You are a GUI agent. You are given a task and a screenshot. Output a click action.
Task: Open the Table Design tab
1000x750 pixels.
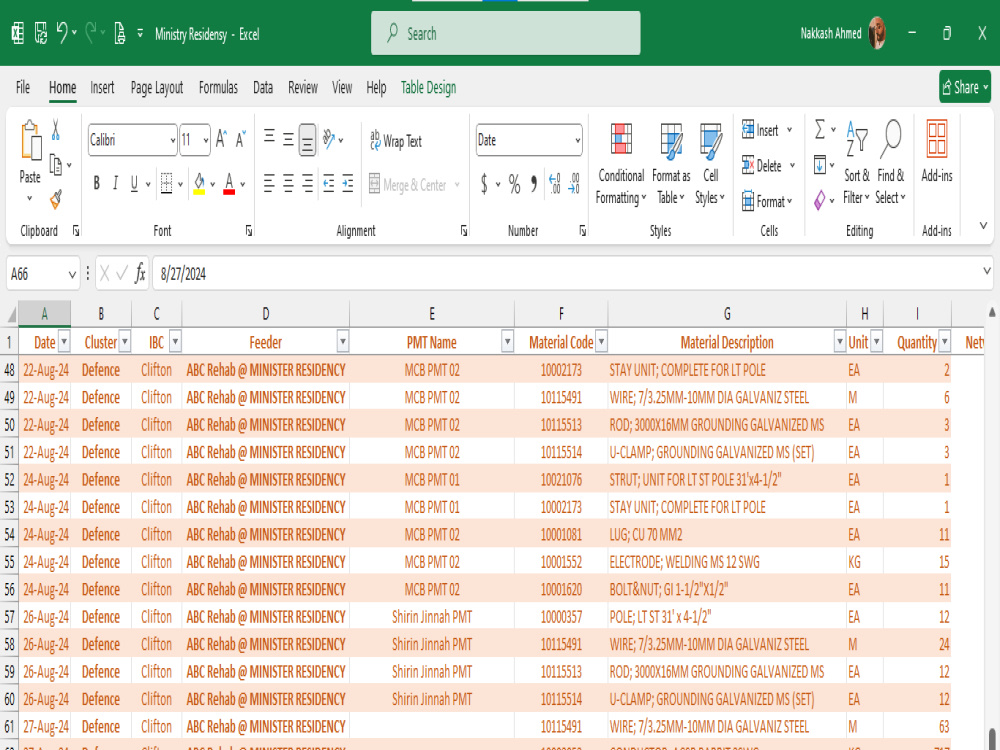pos(428,87)
